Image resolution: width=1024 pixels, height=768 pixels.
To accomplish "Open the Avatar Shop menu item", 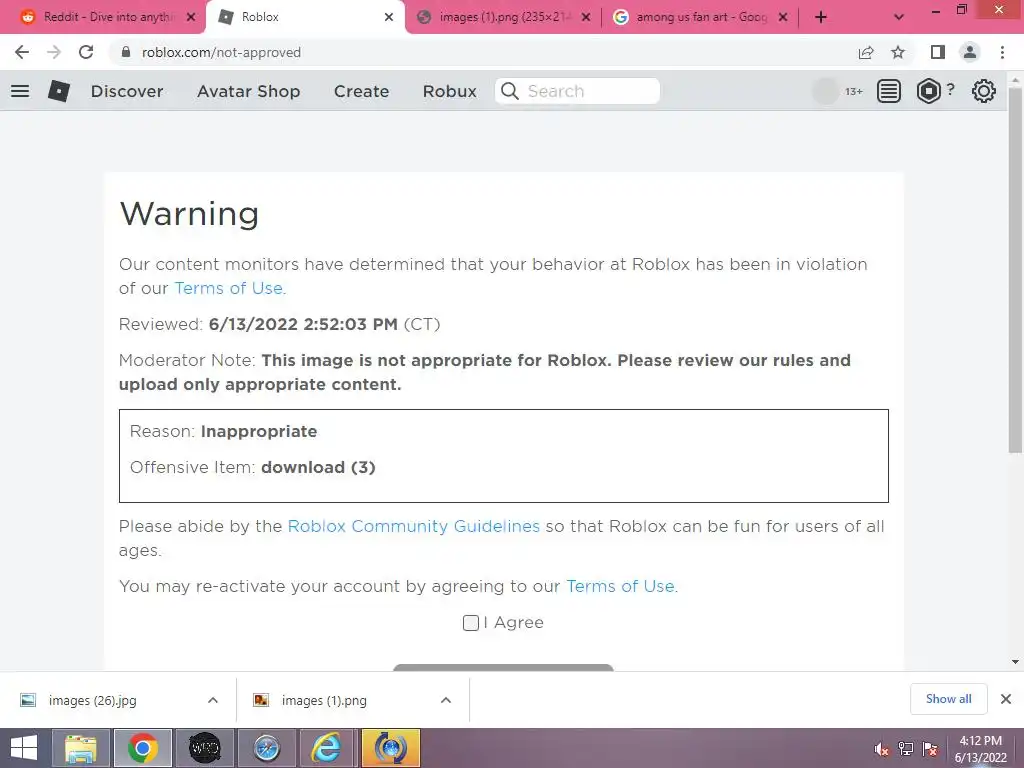I will 248,91.
